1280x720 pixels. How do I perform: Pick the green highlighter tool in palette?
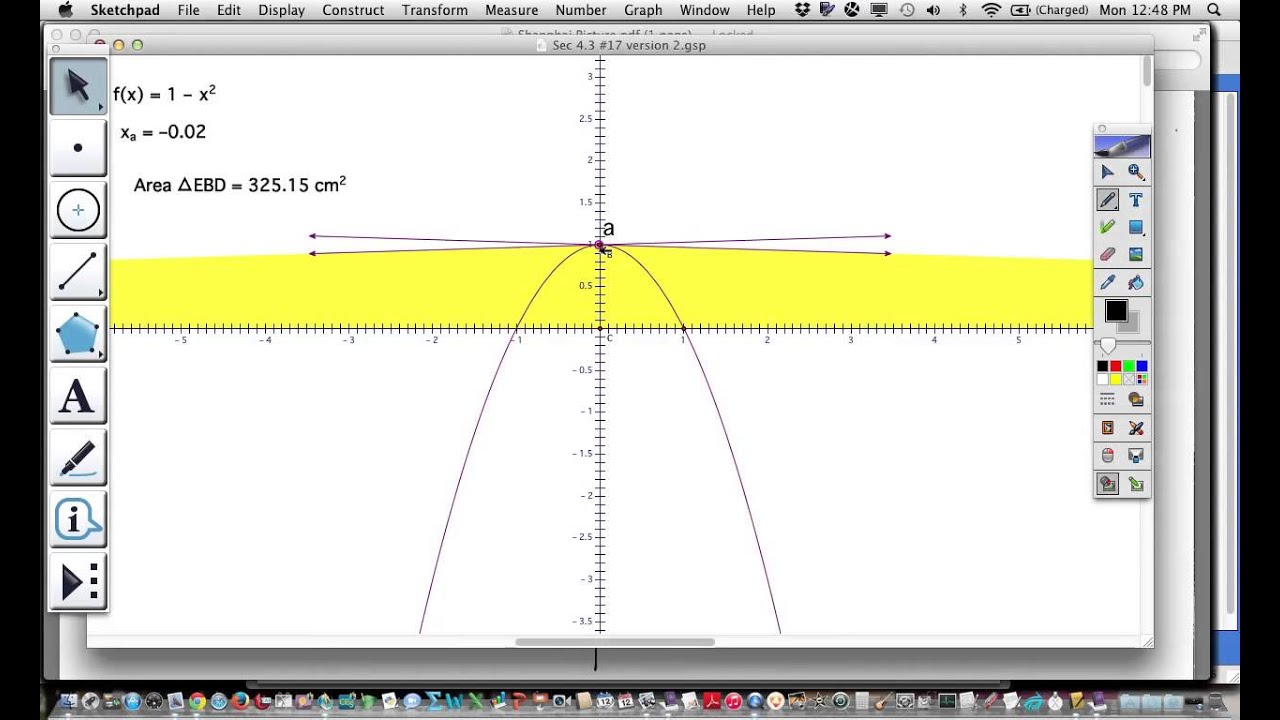1108,228
